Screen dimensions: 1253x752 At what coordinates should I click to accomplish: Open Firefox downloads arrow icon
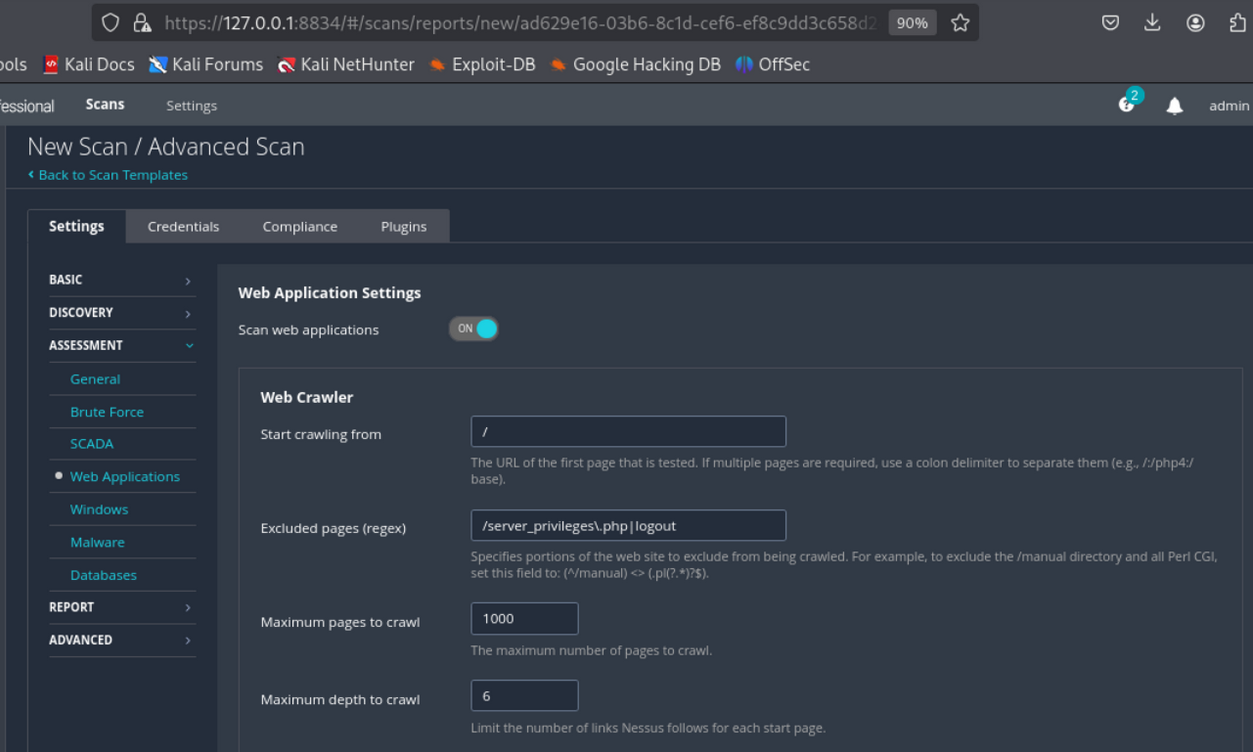[1152, 23]
